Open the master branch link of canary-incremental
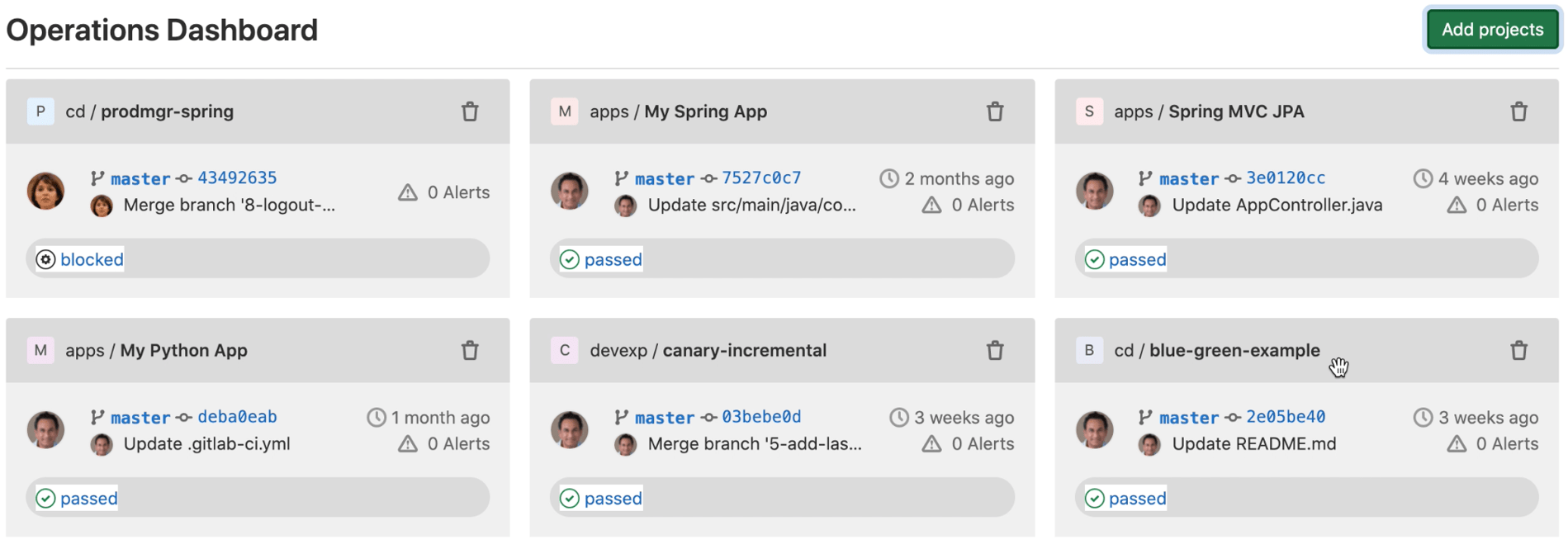The height and width of the screenshot is (549, 1568). point(664,417)
